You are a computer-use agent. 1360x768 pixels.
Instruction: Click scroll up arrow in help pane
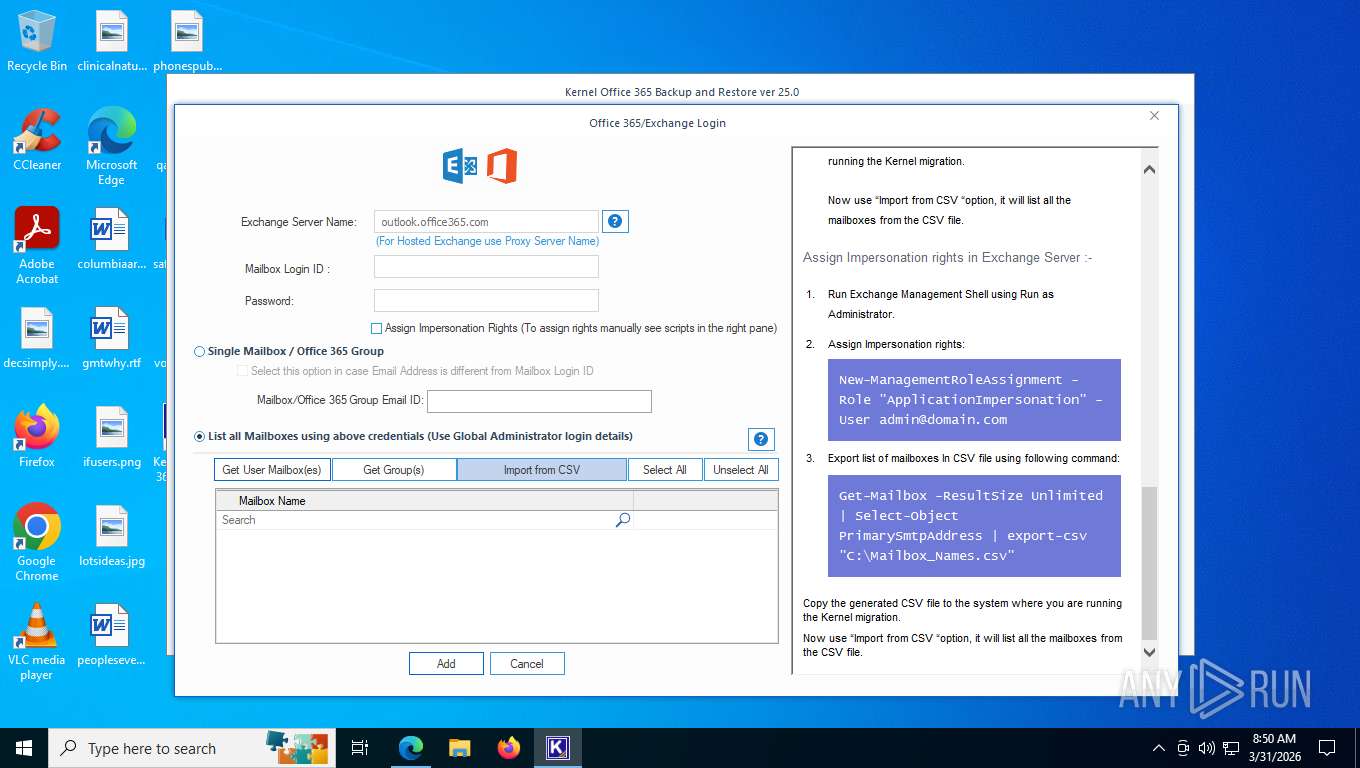[x=1149, y=169]
